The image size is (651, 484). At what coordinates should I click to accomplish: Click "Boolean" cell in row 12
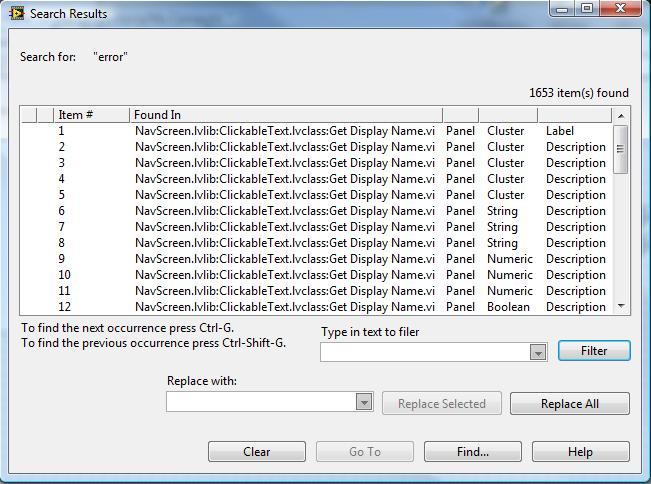508,307
